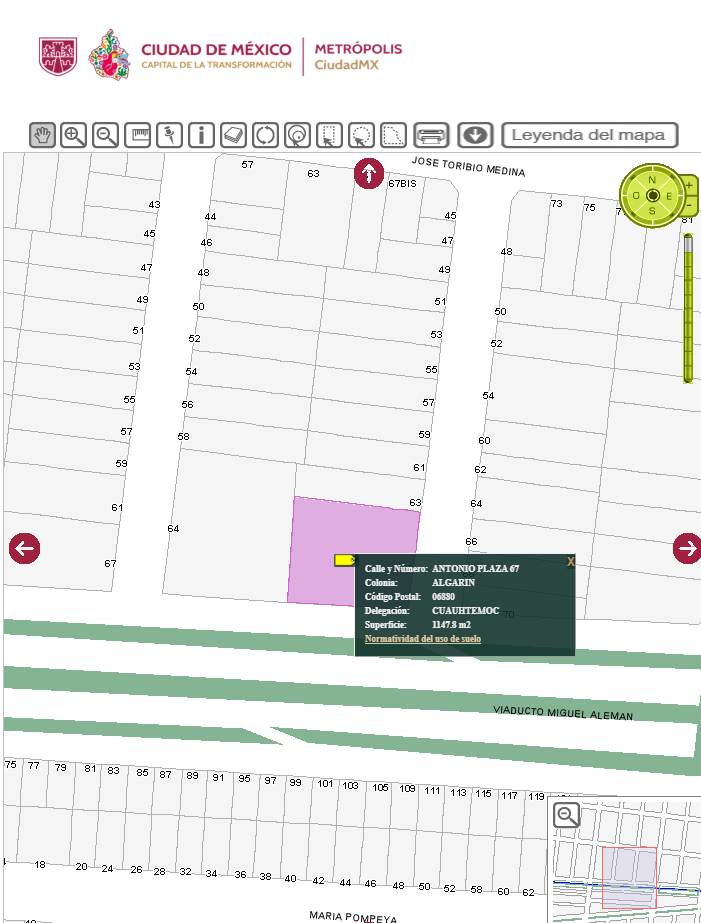This screenshot has width=701, height=923.
Task: Select the zoom in magnifier tool
Action: point(74,135)
